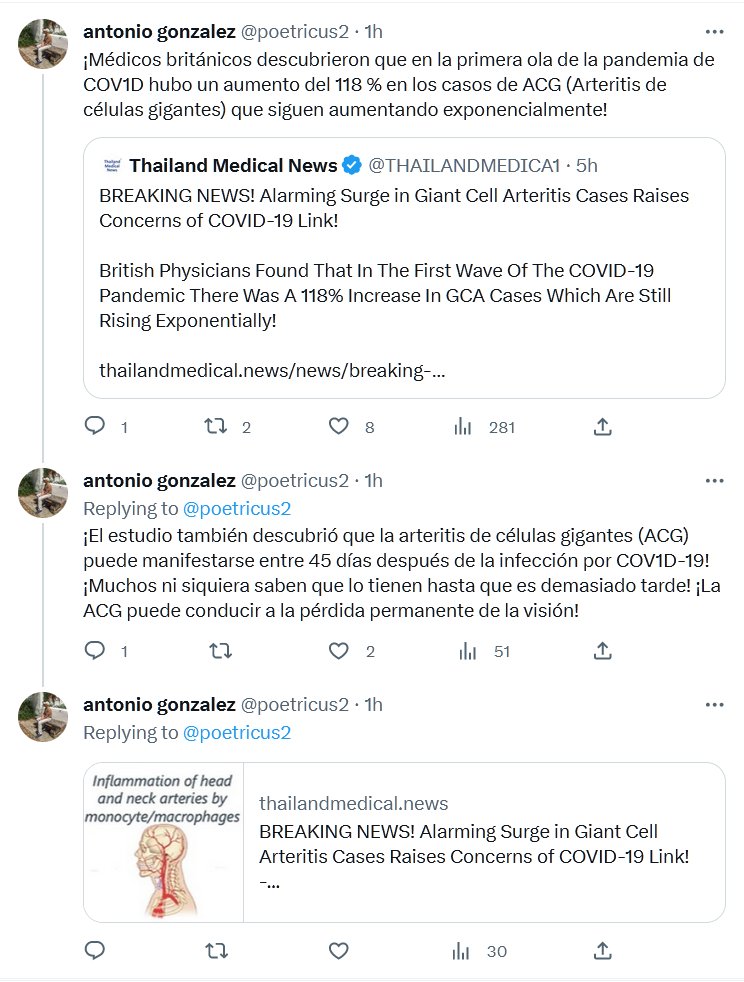
Task: View analytics showing 281 views
Action: (x=463, y=427)
